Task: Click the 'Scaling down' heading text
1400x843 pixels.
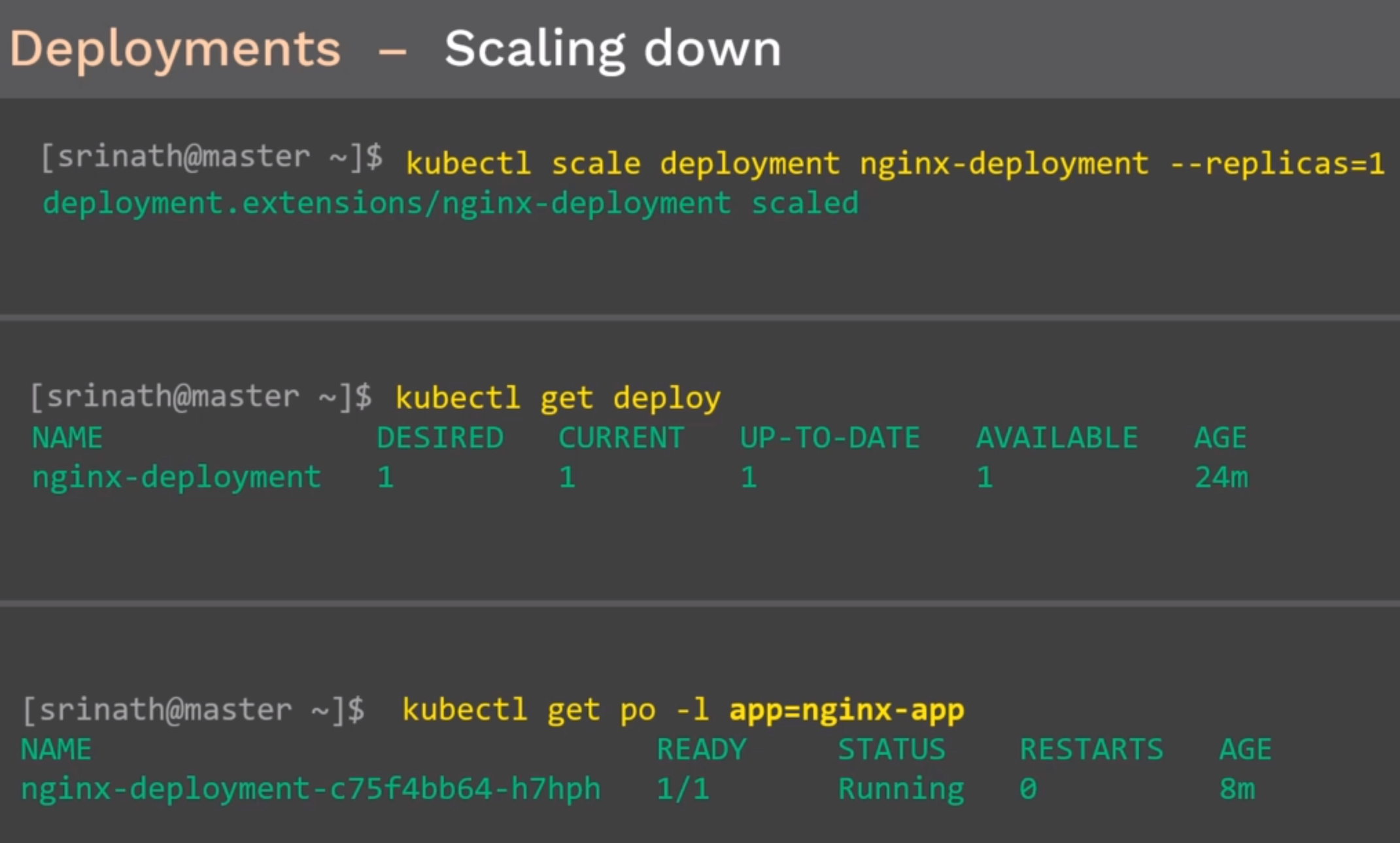Action: pyautogui.click(x=613, y=50)
